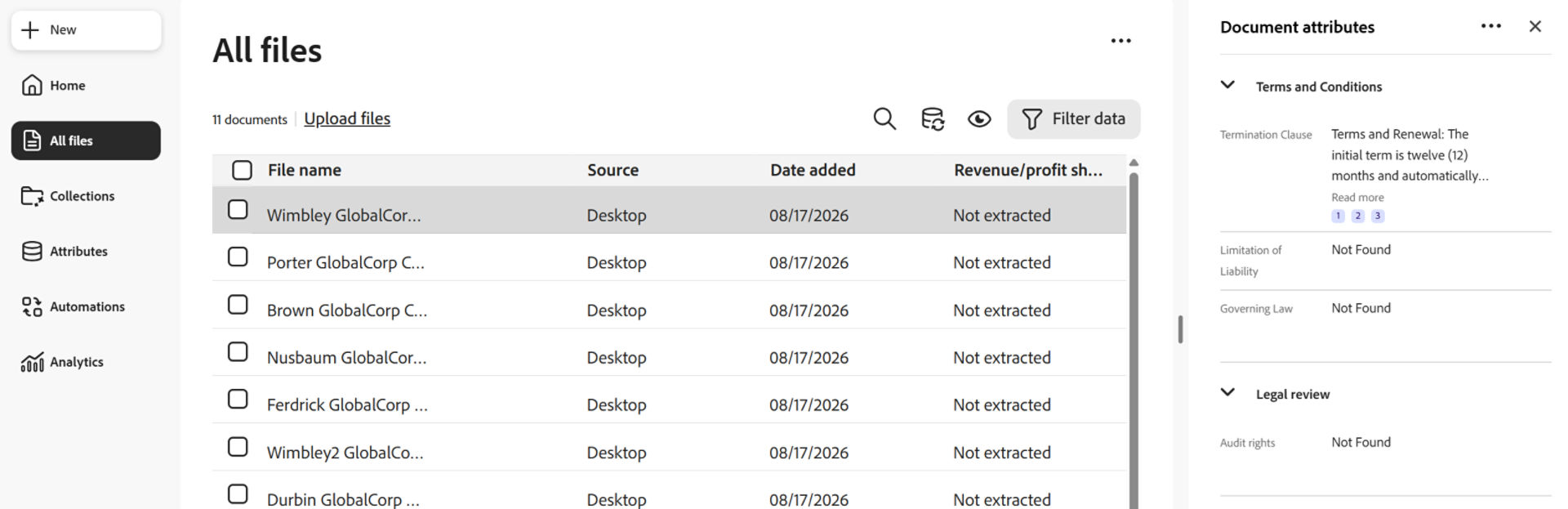Open Document attributes more options
Viewport: 1568px width, 509px height.
1490,26
